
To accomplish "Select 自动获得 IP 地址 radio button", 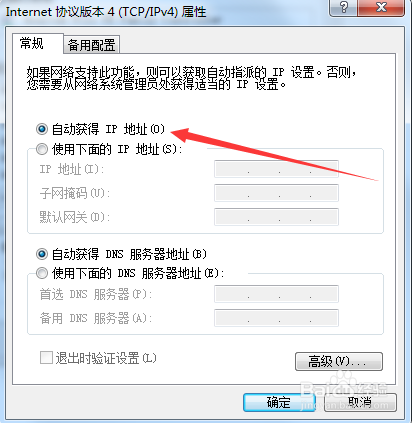I will point(42,129).
